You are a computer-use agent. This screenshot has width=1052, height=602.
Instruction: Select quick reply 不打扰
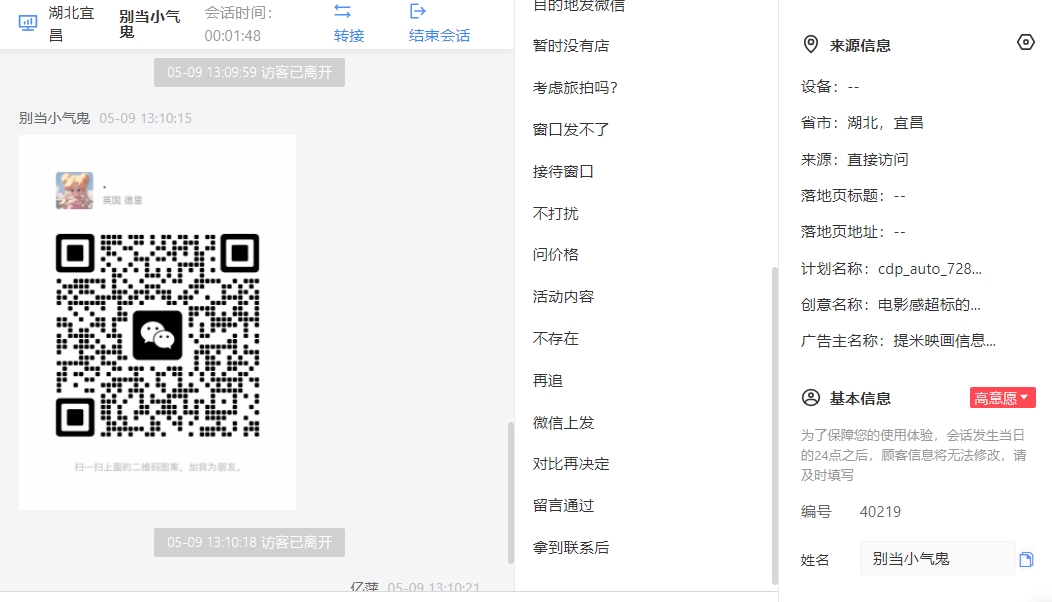(556, 213)
